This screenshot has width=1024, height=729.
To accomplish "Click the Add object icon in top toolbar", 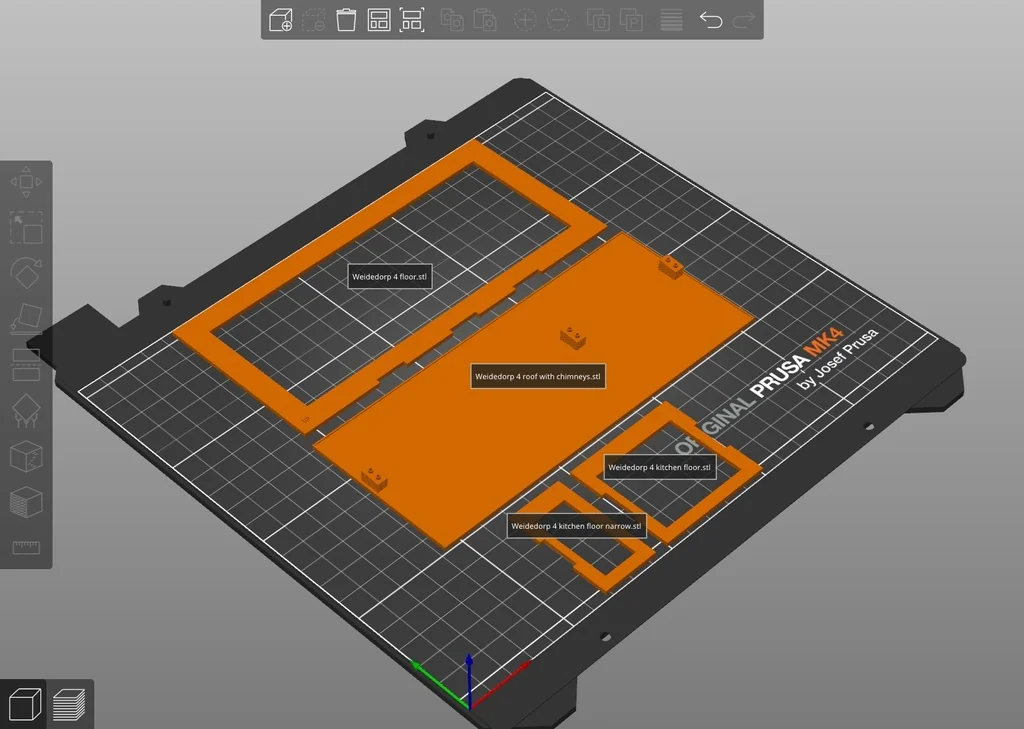I will 281,20.
